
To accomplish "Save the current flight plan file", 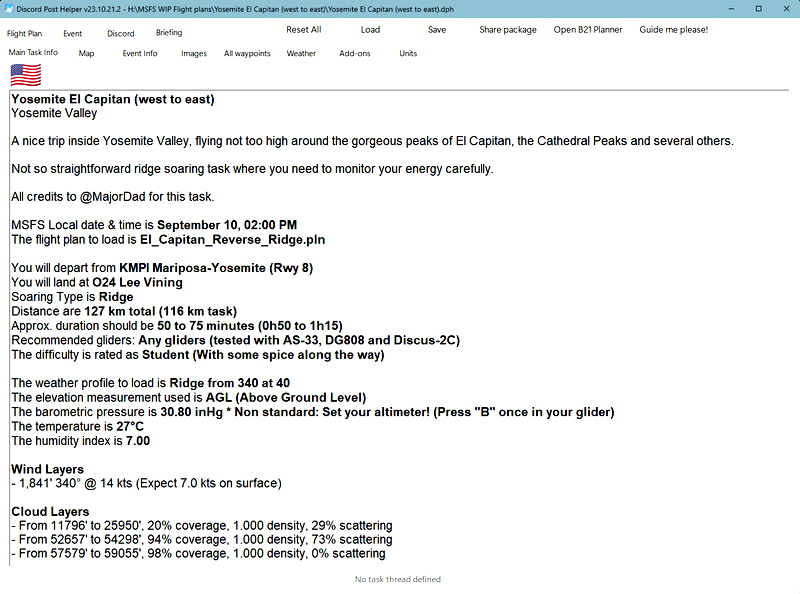I will (437, 30).
